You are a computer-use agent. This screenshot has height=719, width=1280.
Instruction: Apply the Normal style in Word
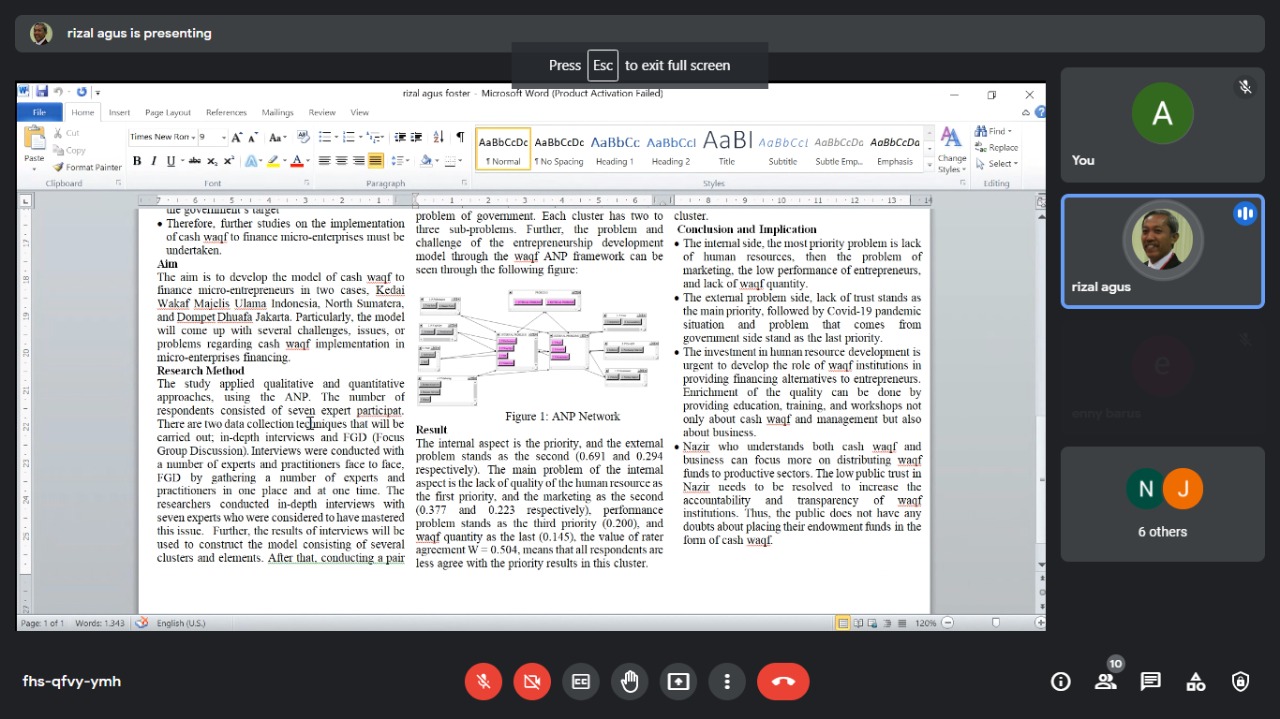[x=503, y=149]
